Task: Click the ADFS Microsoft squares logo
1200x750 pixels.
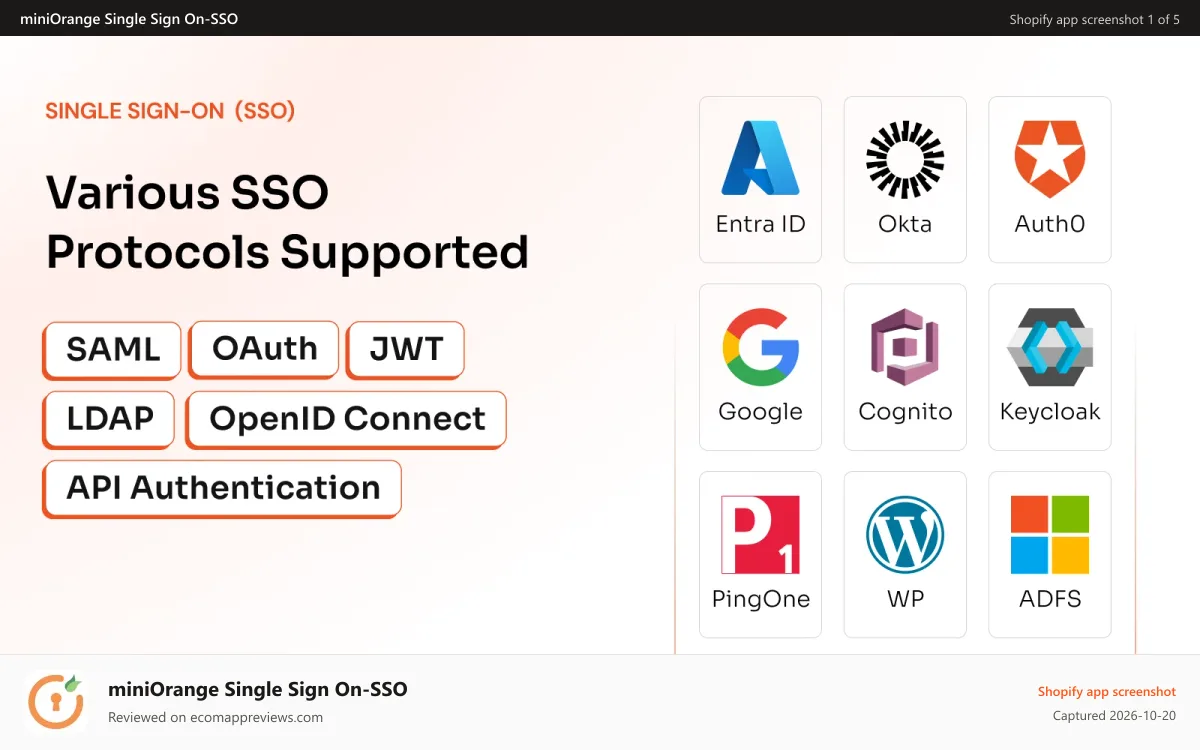Action: [1050, 535]
